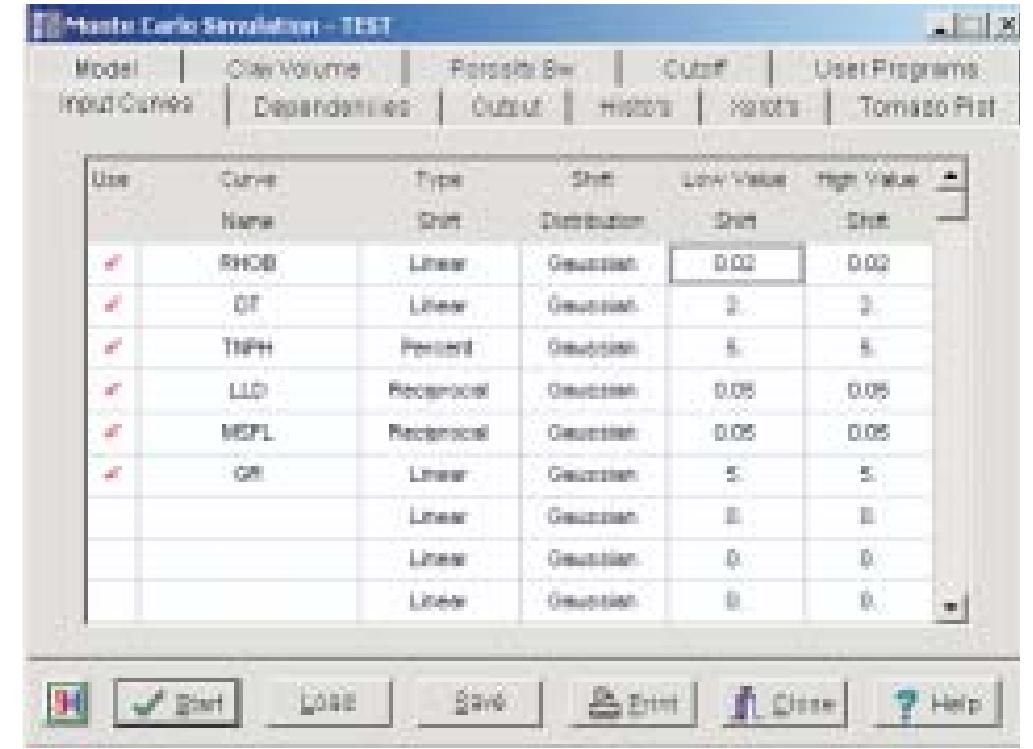This screenshot has height=749, width=1033.
Task: Click the TNPH high value shift cell
Action: [x=868, y=347]
